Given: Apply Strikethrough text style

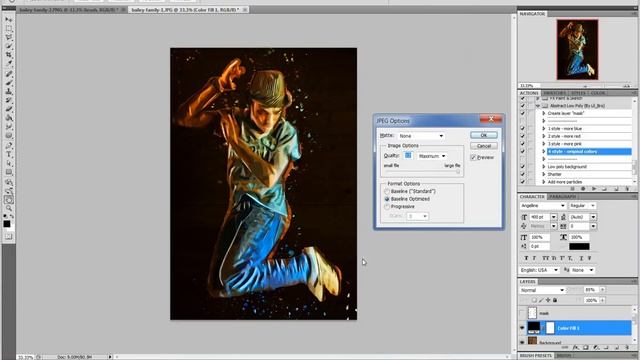Looking at the screenshot, I should 589,258.
